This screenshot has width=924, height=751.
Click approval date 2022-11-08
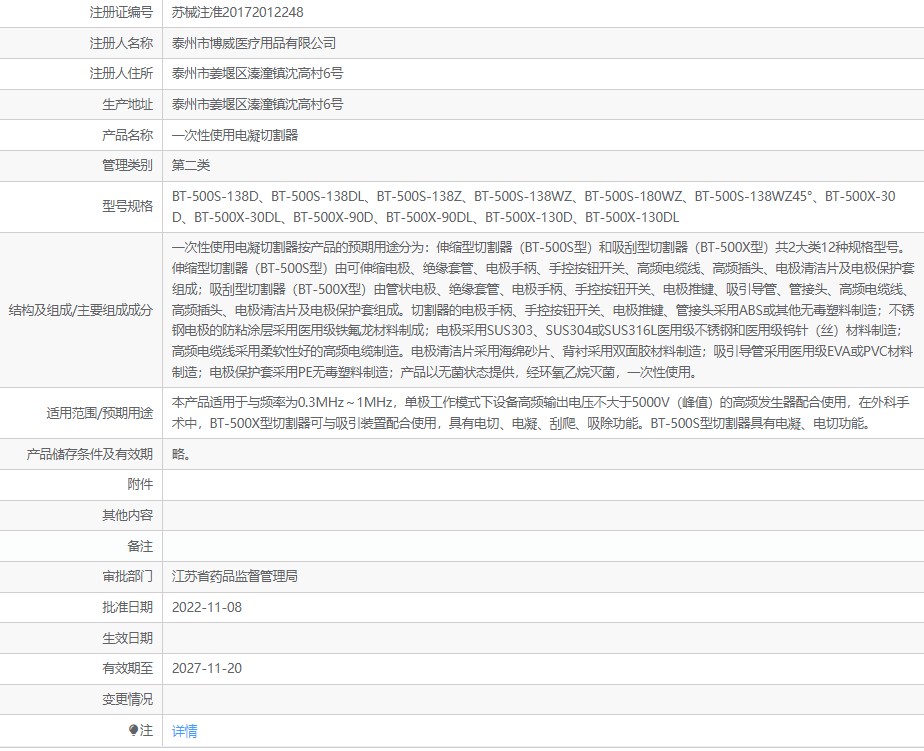coord(207,607)
